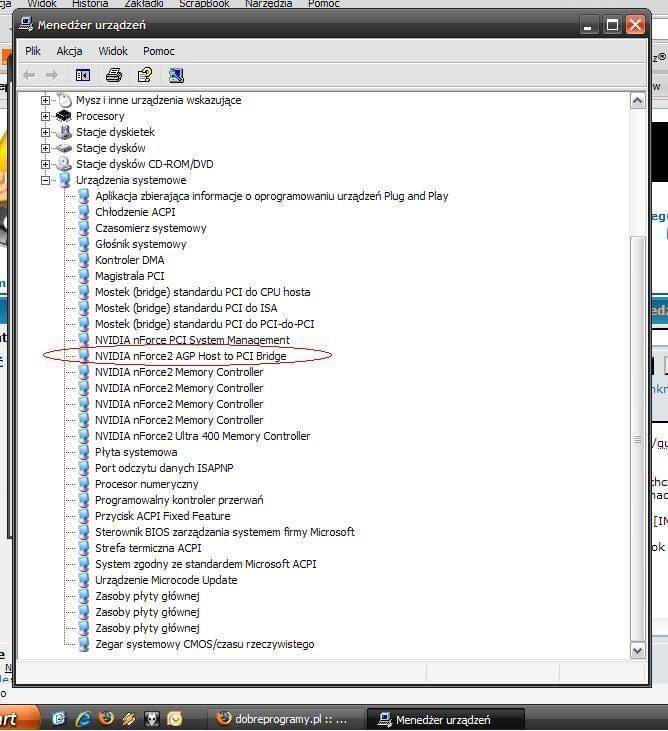
Task: Click the scroll down arrow of device list
Action: click(x=638, y=650)
